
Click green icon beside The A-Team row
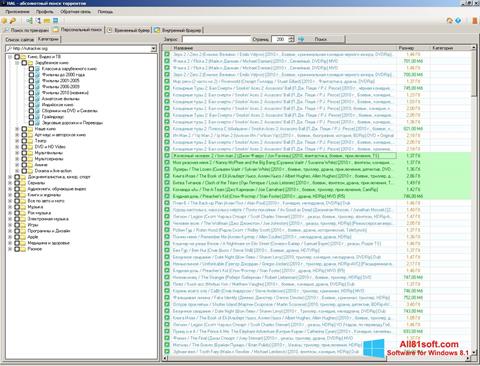[x=167, y=189]
